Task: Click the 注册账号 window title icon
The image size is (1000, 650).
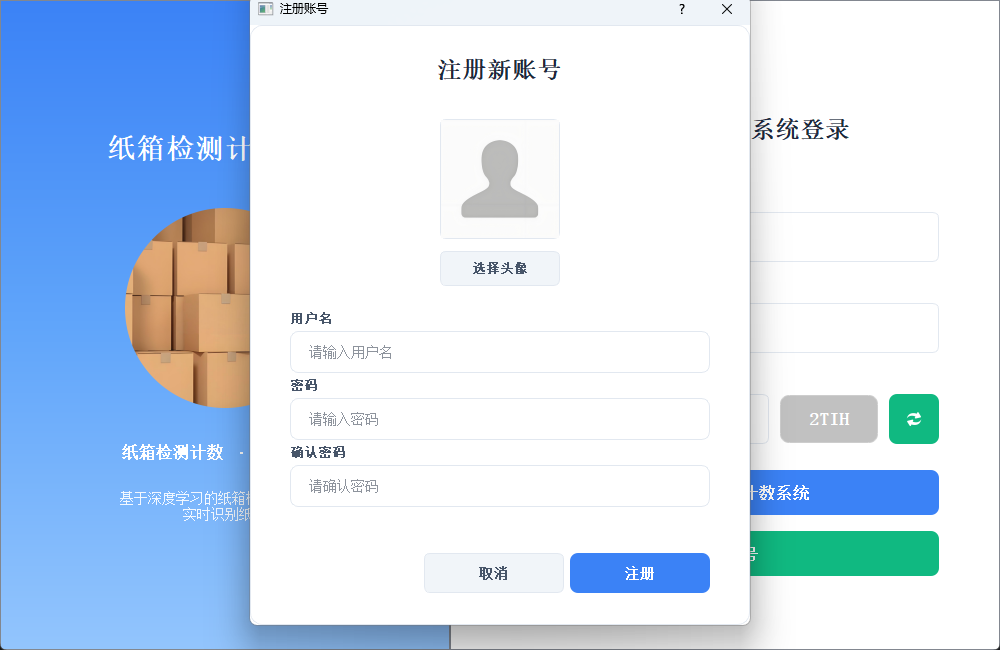Action: point(265,9)
